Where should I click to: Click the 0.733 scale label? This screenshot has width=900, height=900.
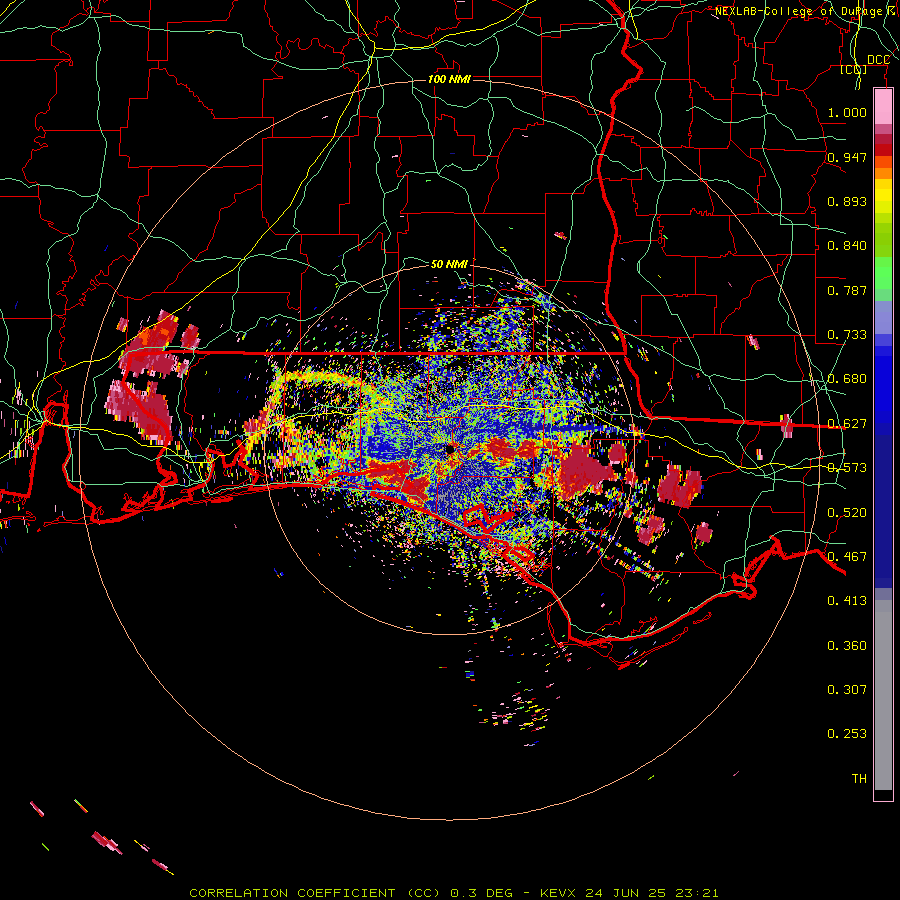(847, 335)
